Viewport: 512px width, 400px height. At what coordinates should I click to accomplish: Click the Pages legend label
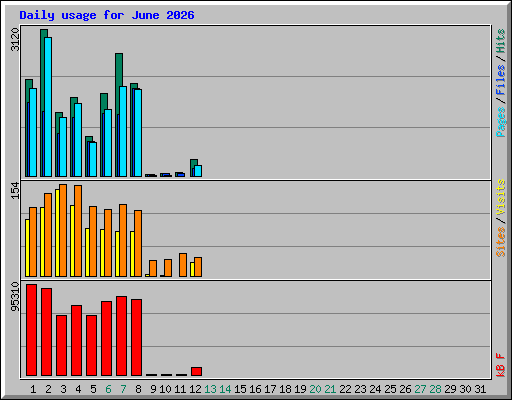coord(500,122)
